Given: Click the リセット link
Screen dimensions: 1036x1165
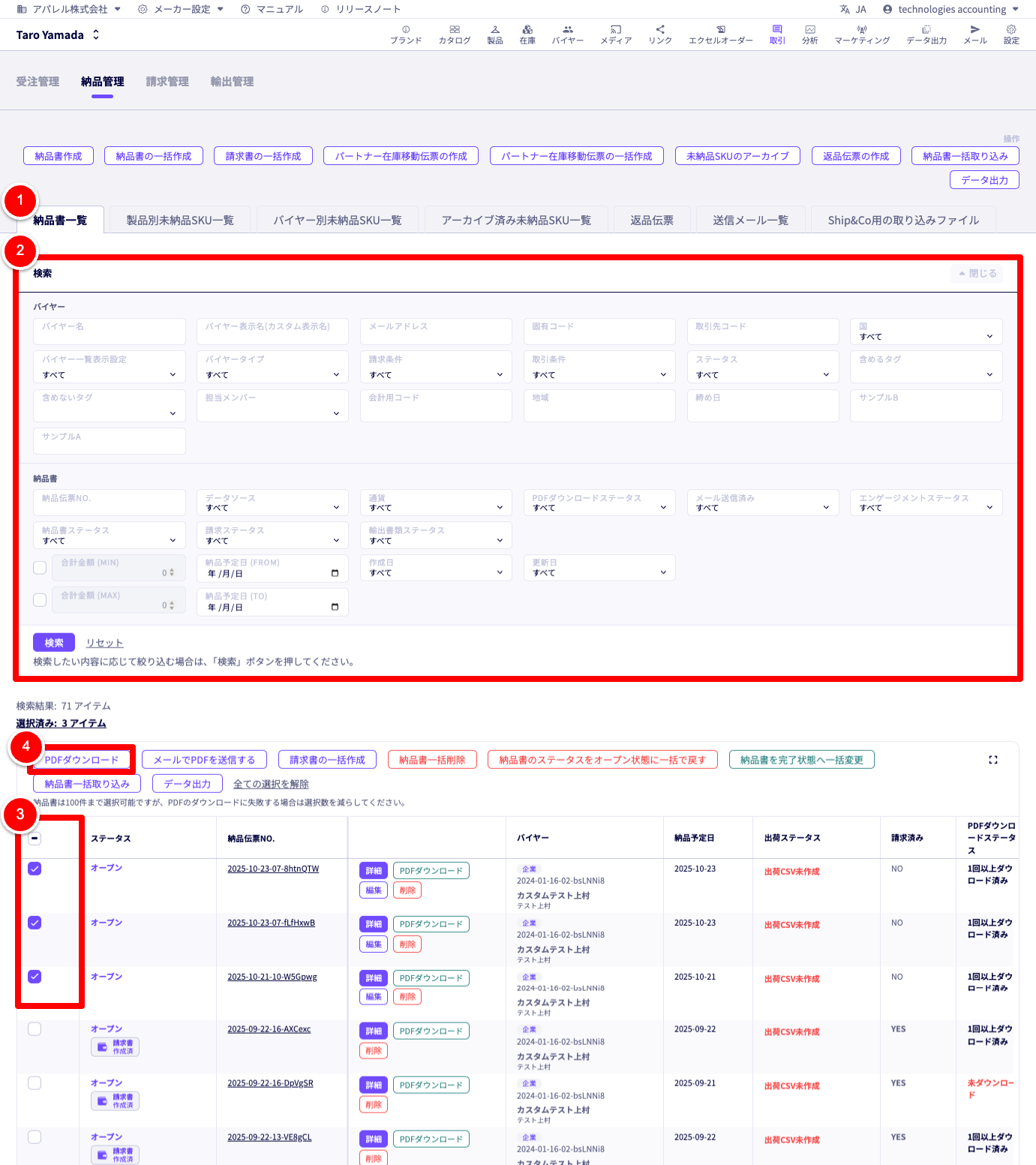Looking at the screenshot, I should 104,643.
